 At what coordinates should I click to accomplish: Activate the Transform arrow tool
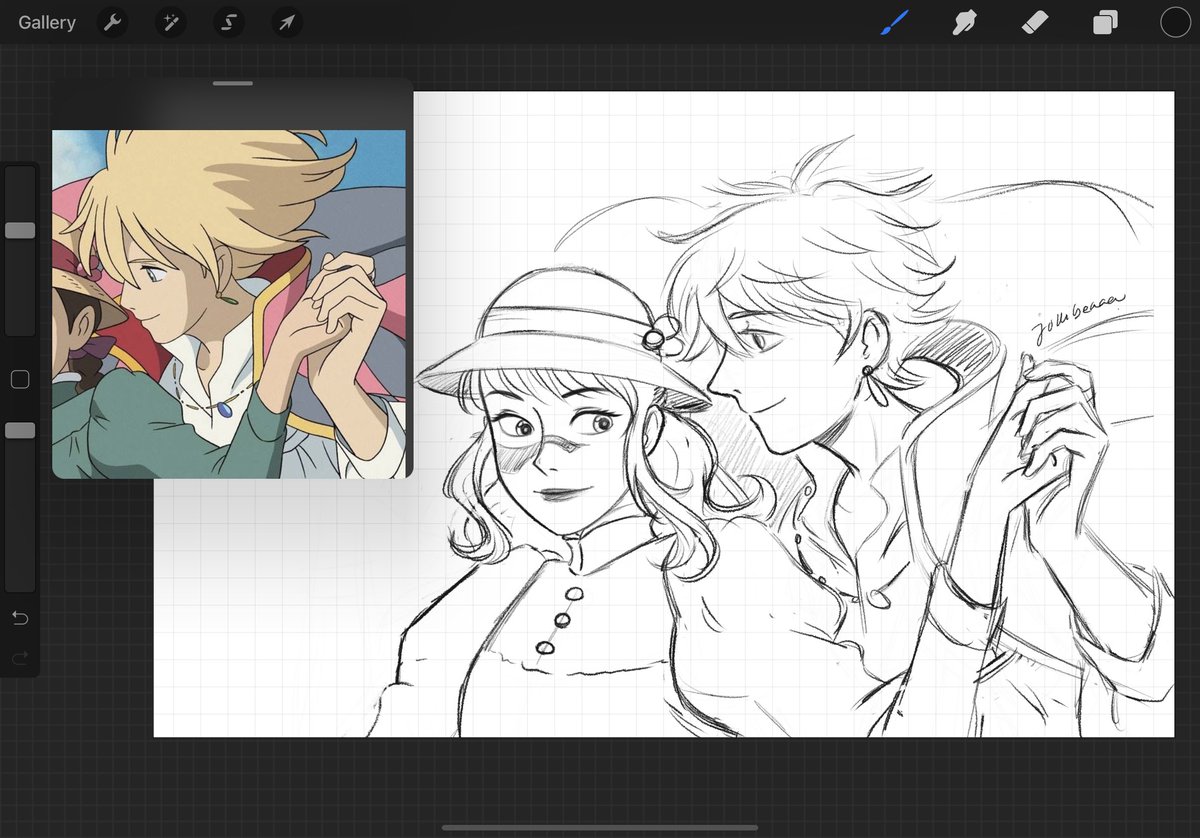click(x=287, y=22)
